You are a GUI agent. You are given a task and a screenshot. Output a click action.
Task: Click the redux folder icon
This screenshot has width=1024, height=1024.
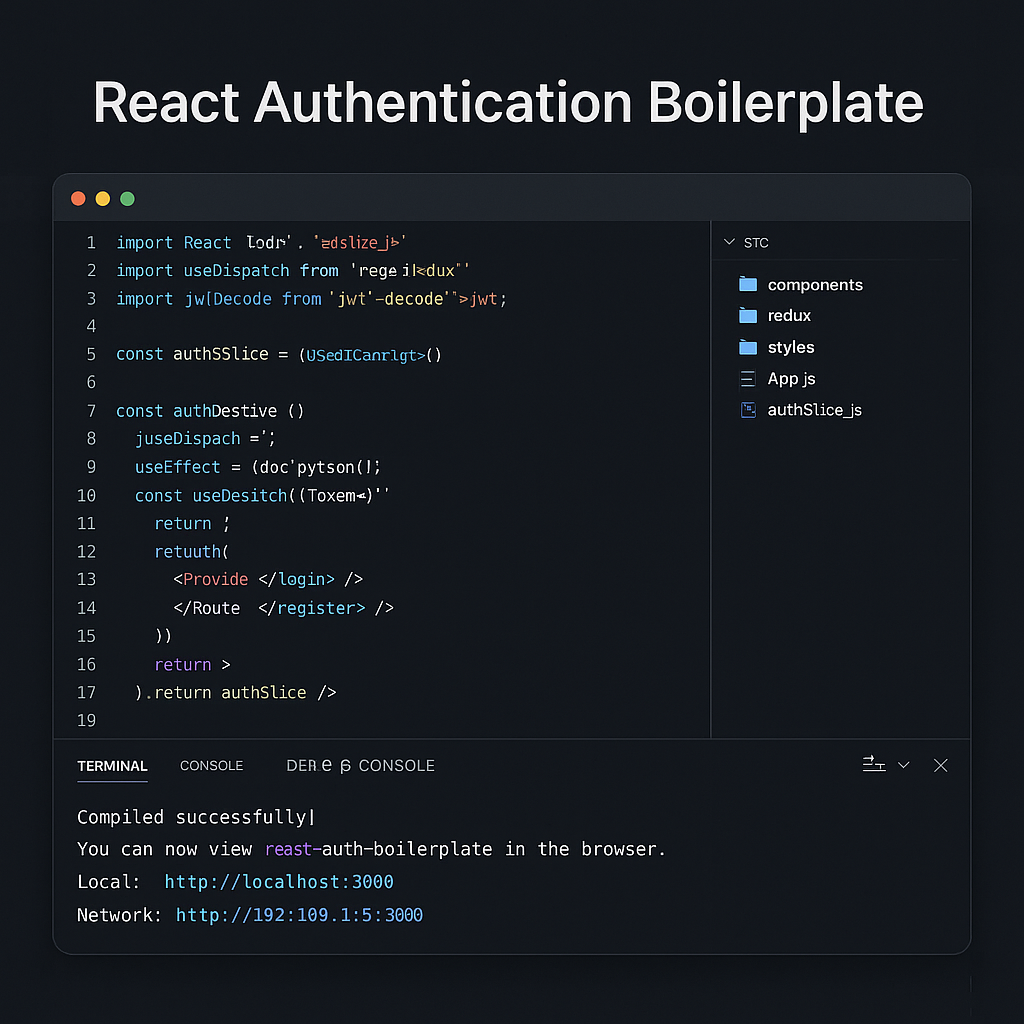tap(749, 315)
